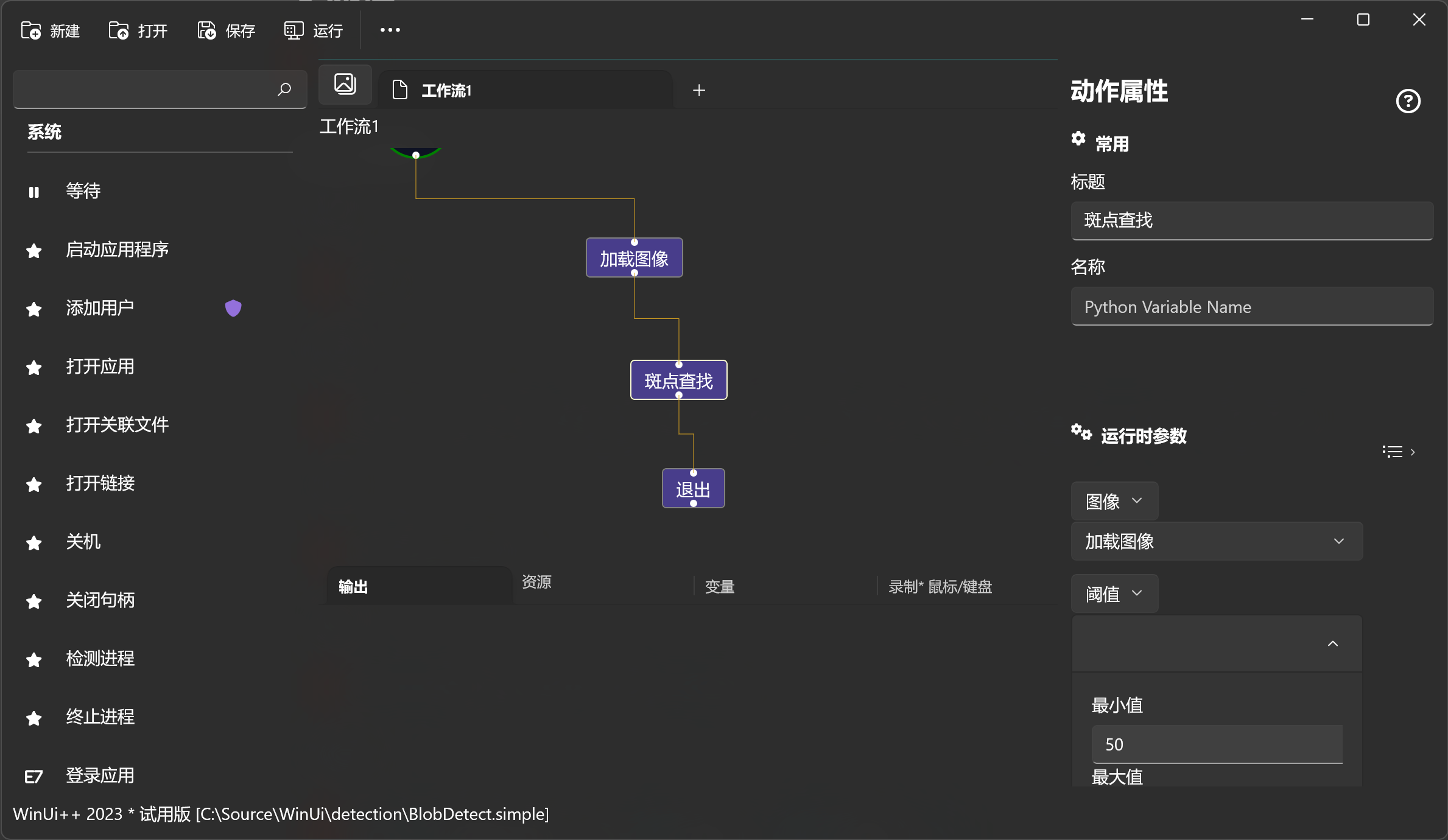Toggle the favorite star on 关机
The width and height of the screenshot is (1448, 840).
click(x=33, y=543)
